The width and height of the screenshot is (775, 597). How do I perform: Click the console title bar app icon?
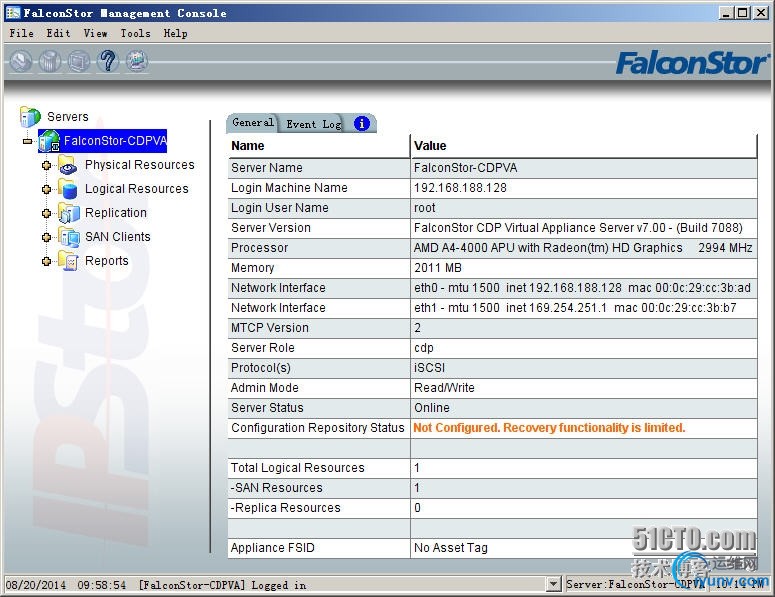13,13
